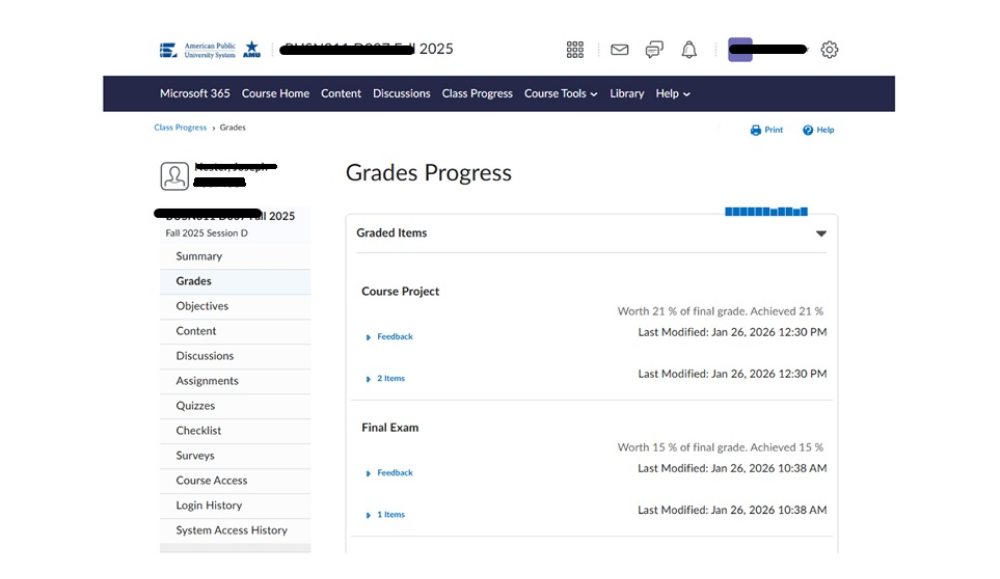Image resolution: width=1000 pixels, height=579 pixels.
Task: Open the message alerts envelope icon
Action: click(619, 50)
